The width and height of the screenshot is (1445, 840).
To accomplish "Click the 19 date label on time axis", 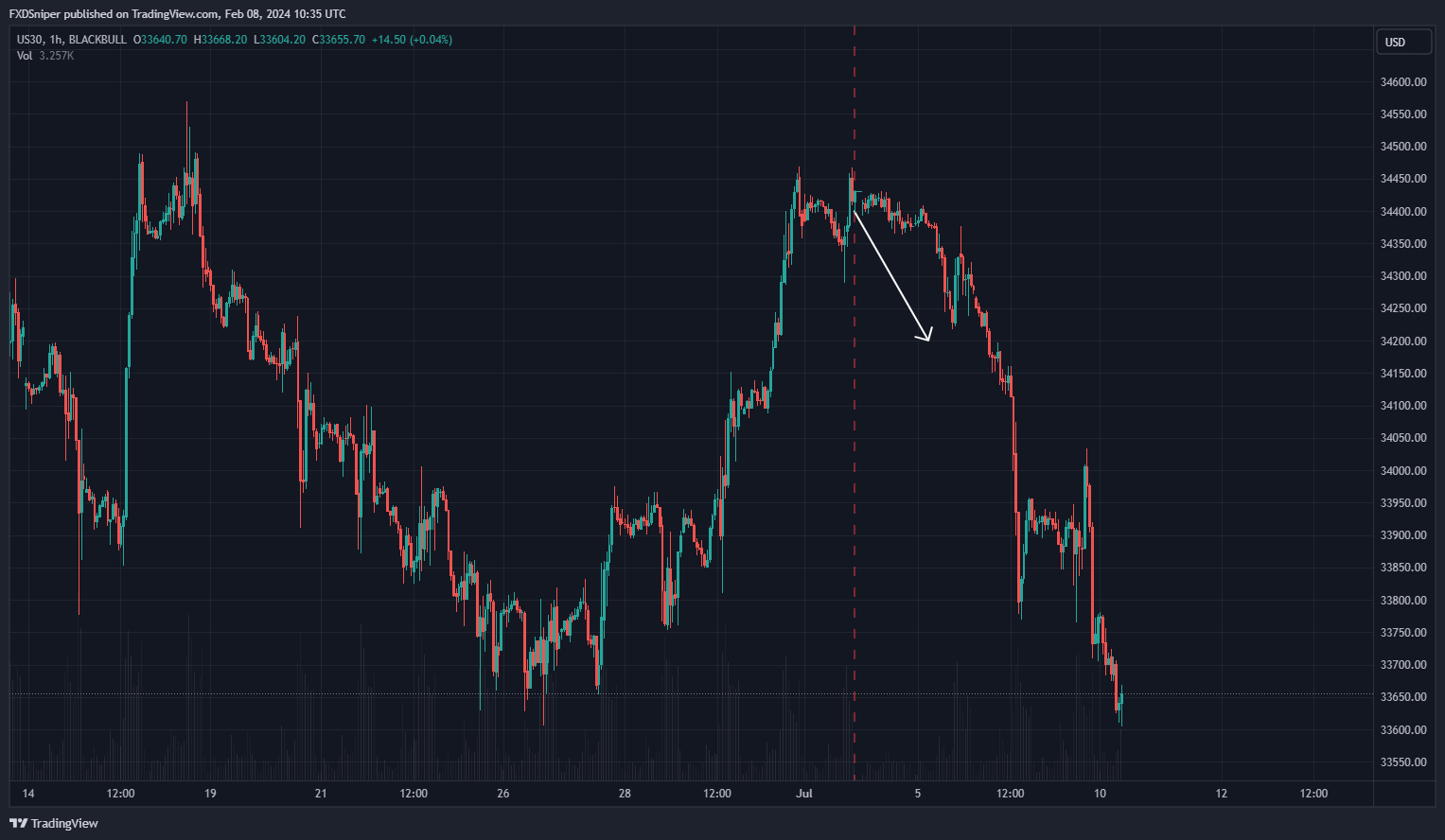I will click(x=210, y=794).
